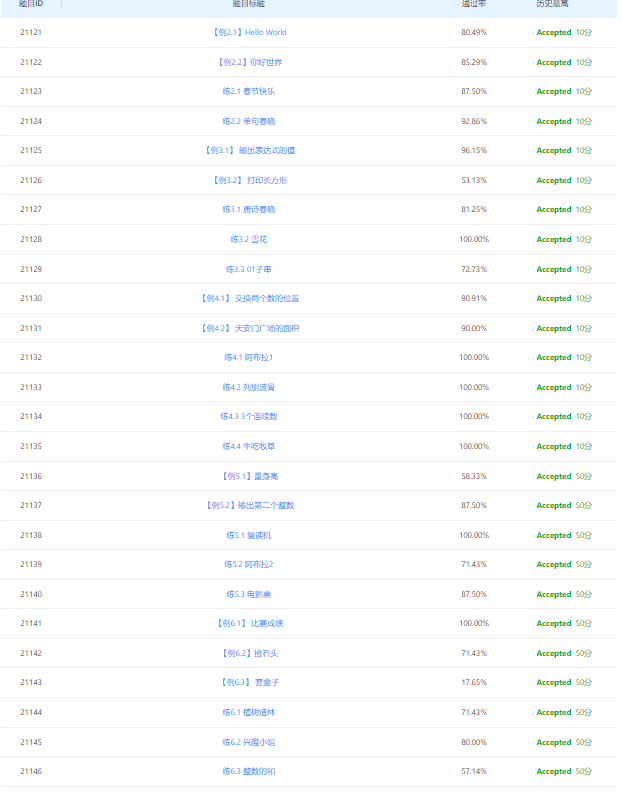Open 【例6.1】比赛成绩 problem link
The height and width of the screenshot is (794, 622).
(249, 623)
